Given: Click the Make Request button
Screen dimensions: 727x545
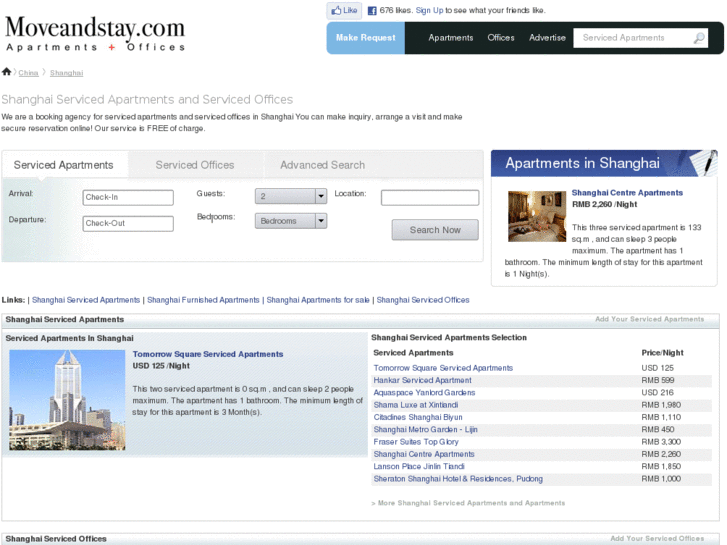Looking at the screenshot, I should coord(366,38).
